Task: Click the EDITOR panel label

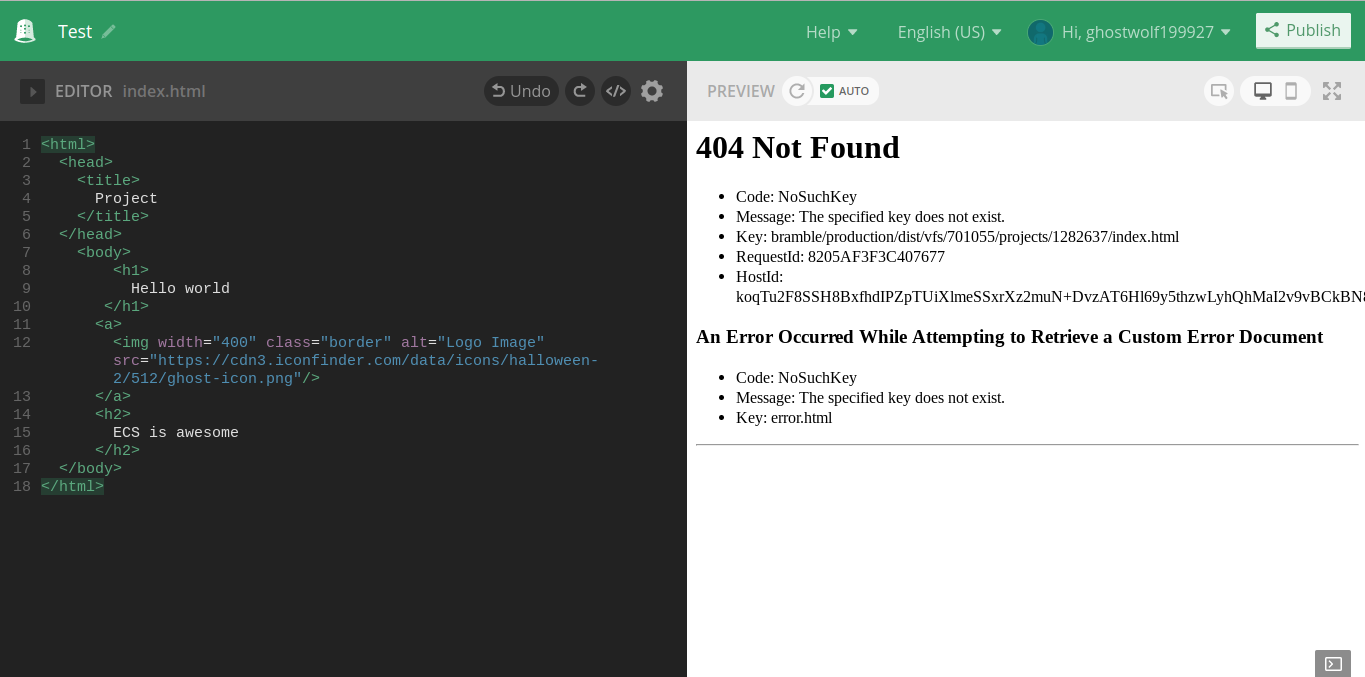Action: click(84, 91)
